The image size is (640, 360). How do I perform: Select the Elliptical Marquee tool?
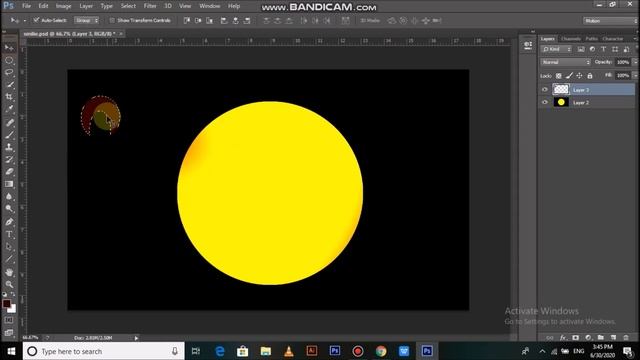click(9, 60)
